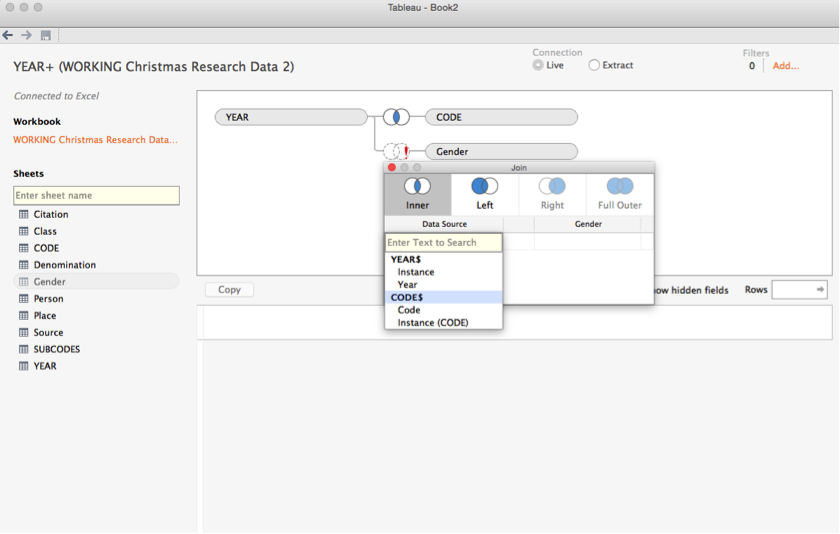The width and height of the screenshot is (840, 534).
Task: Select the Full Outer join type
Action: pos(620,194)
